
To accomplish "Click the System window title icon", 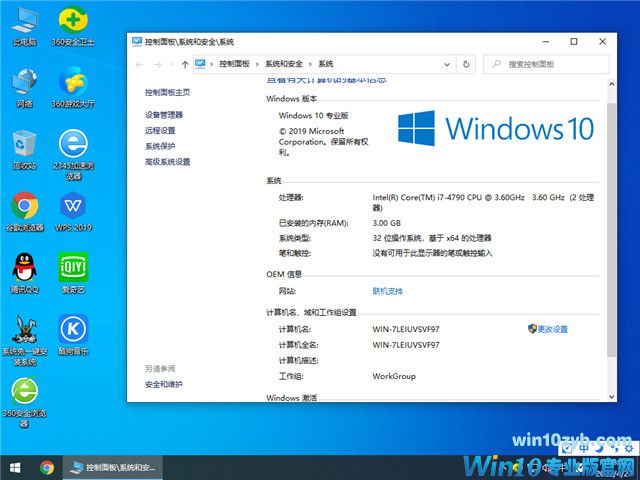I will (137, 42).
